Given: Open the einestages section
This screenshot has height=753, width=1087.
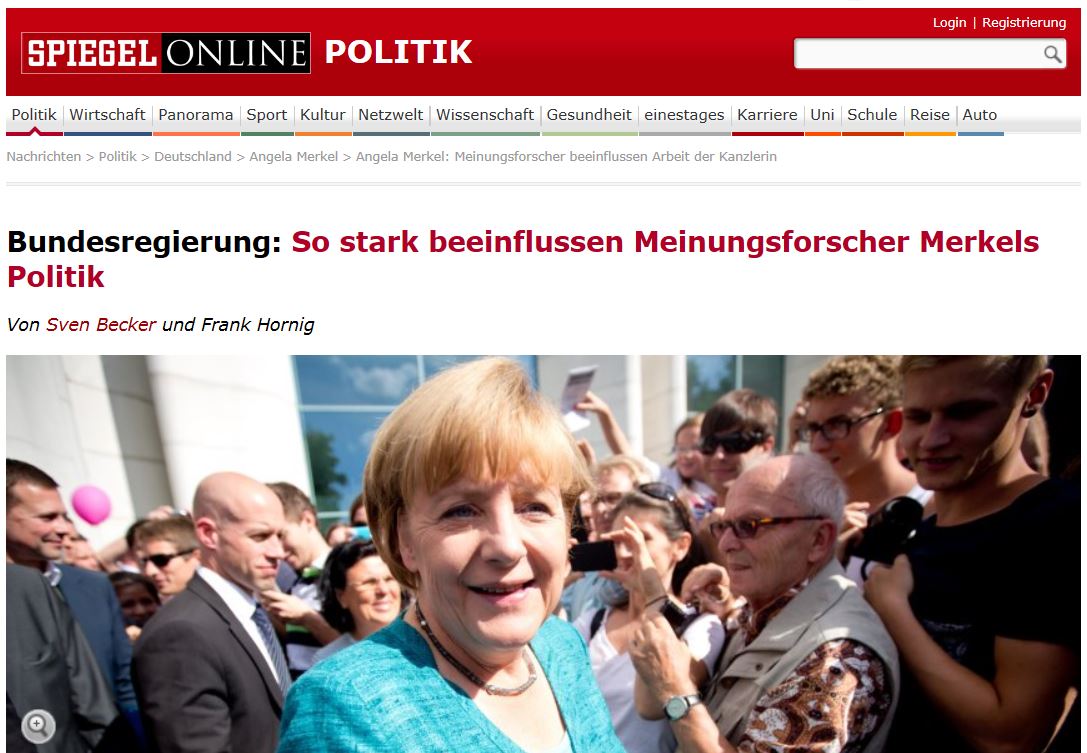Looking at the screenshot, I should (x=684, y=114).
